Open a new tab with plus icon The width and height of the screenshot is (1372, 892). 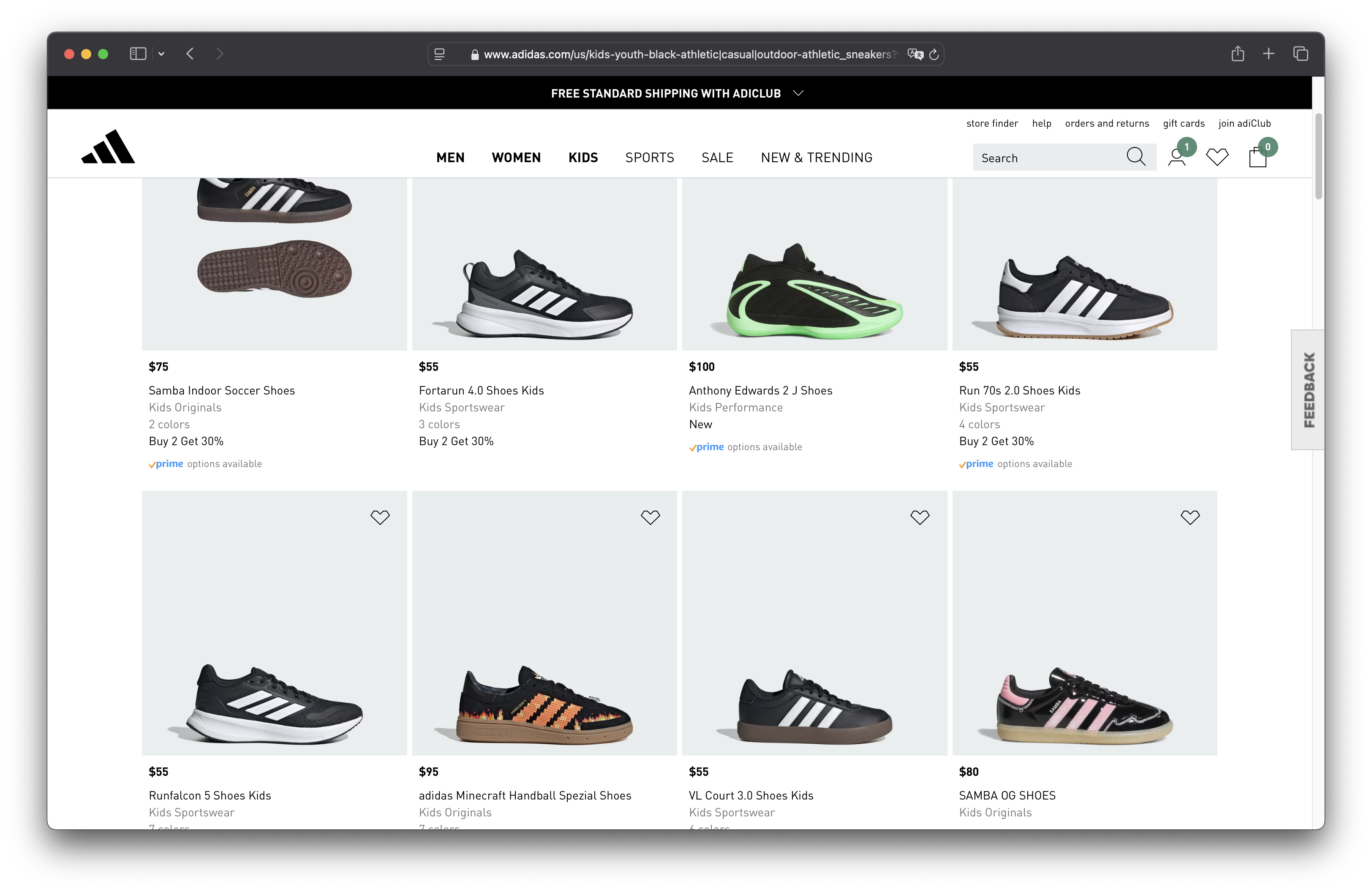[x=1268, y=54]
